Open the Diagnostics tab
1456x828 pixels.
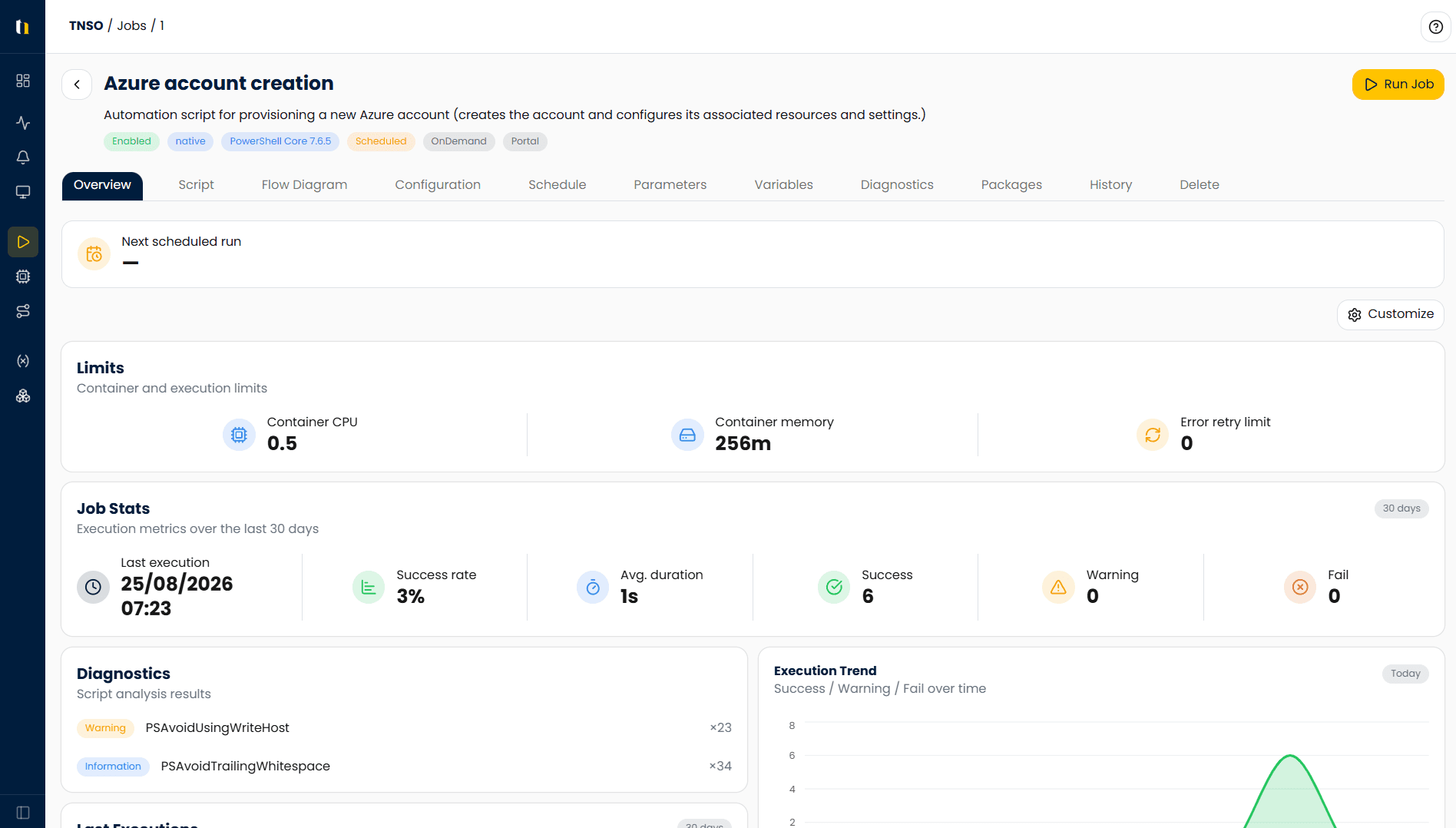coord(897,185)
